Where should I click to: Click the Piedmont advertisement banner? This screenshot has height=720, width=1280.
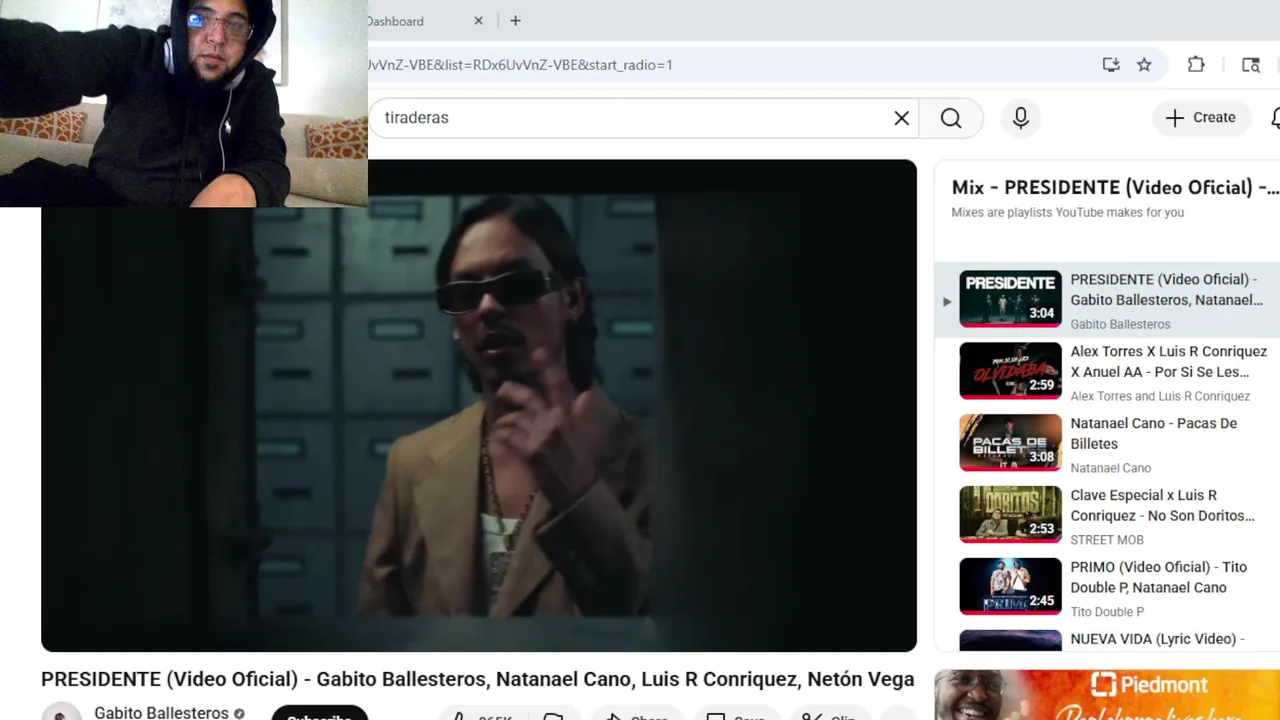(1107, 695)
